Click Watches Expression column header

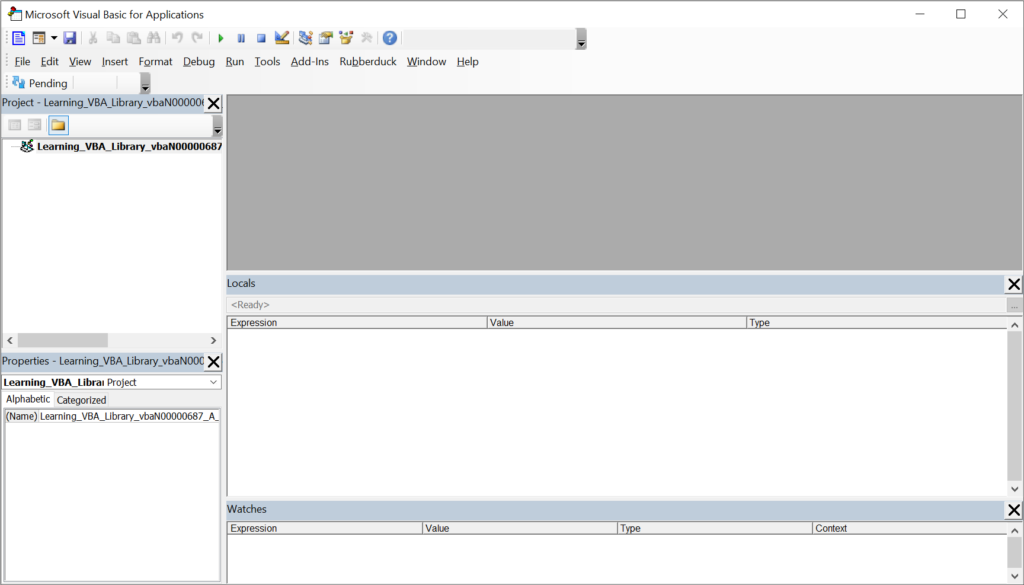(325, 528)
